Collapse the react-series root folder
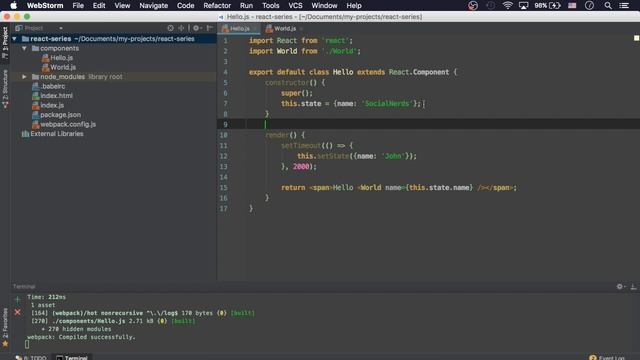This screenshot has width=640, height=360. pos(15,39)
